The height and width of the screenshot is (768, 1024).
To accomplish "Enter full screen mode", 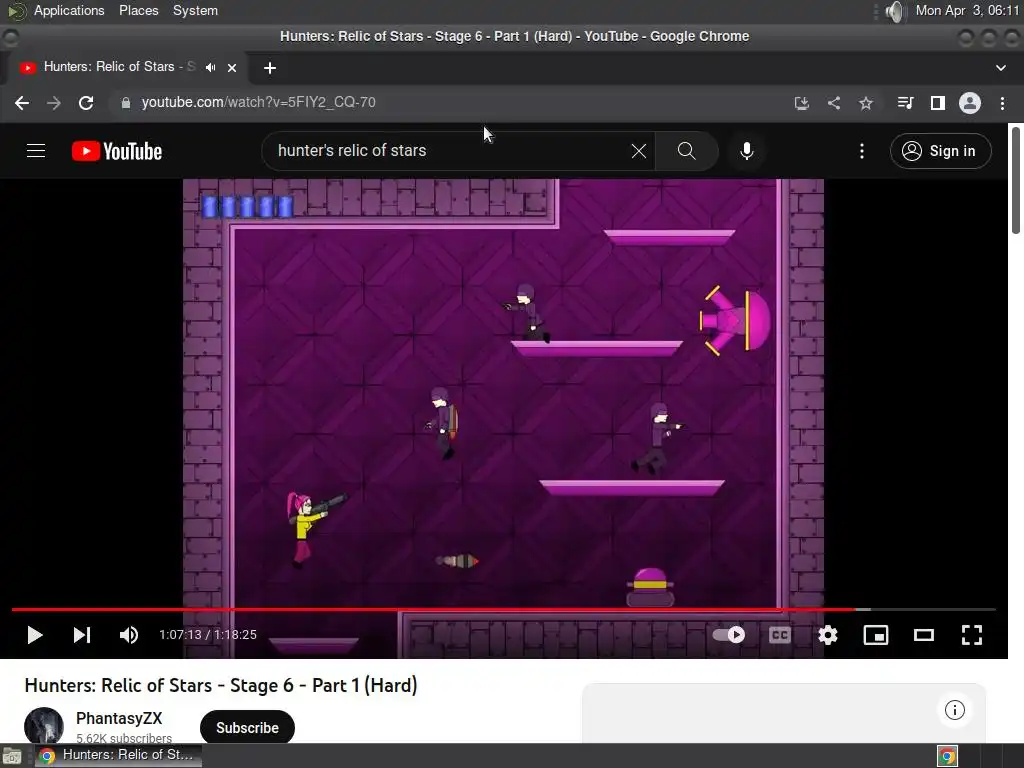I will 972,635.
